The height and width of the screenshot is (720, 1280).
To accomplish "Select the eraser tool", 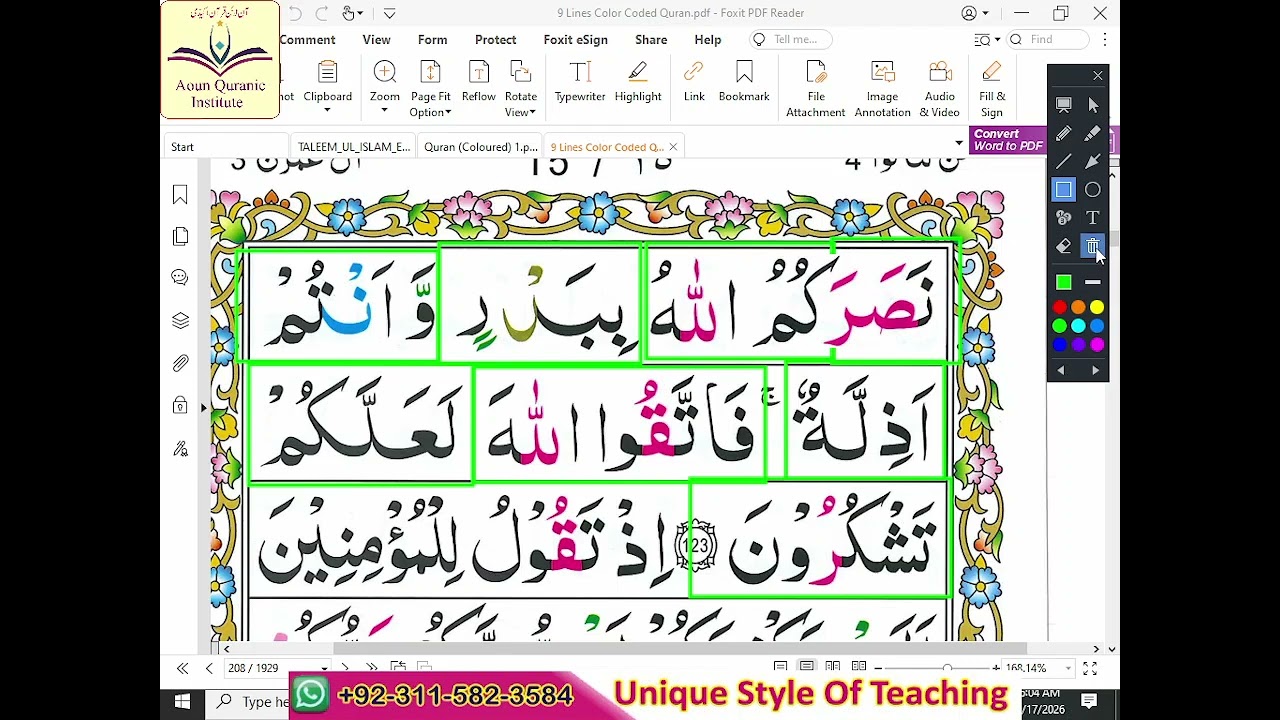I will [x=1064, y=246].
